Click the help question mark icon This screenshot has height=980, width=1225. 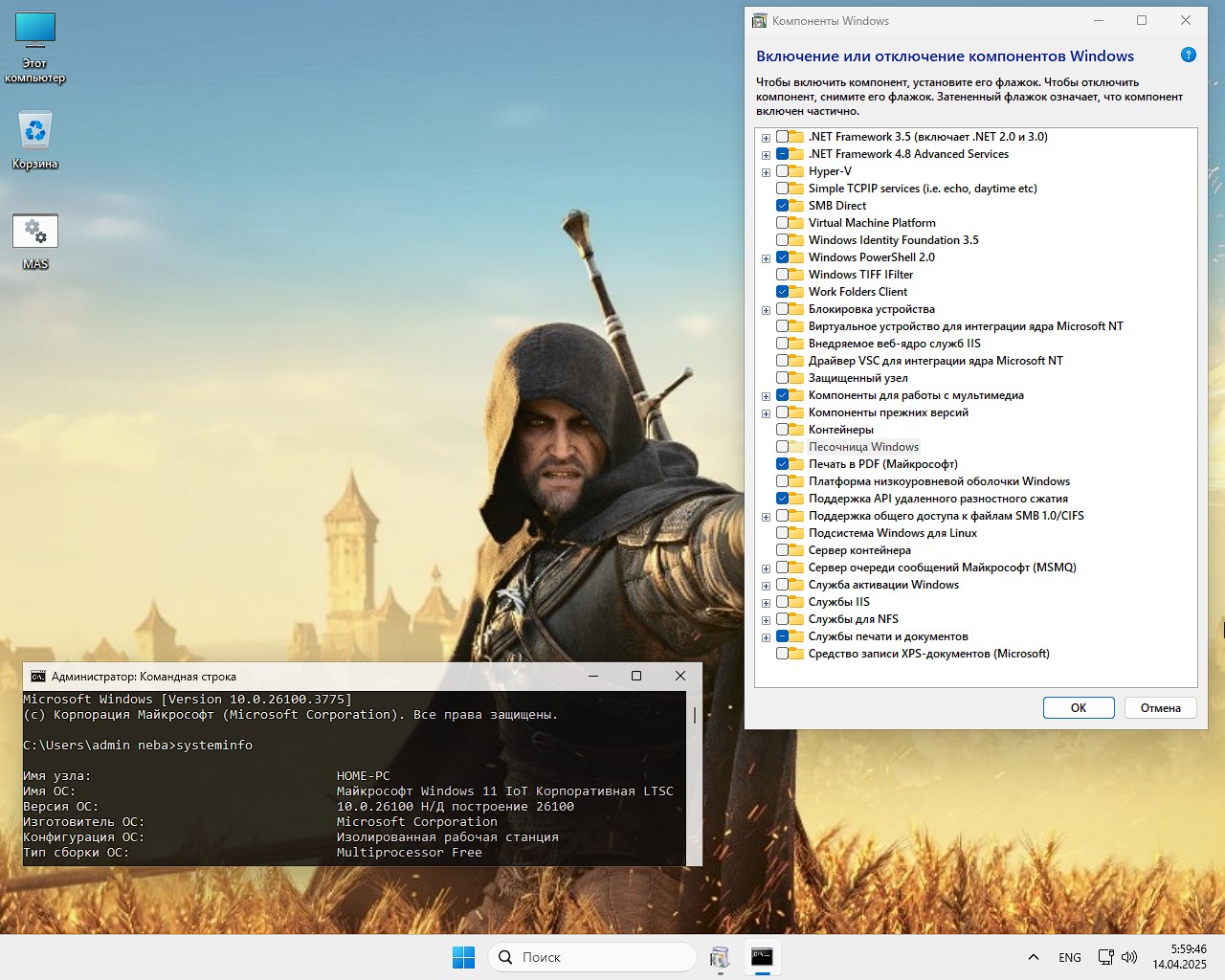point(1189,56)
